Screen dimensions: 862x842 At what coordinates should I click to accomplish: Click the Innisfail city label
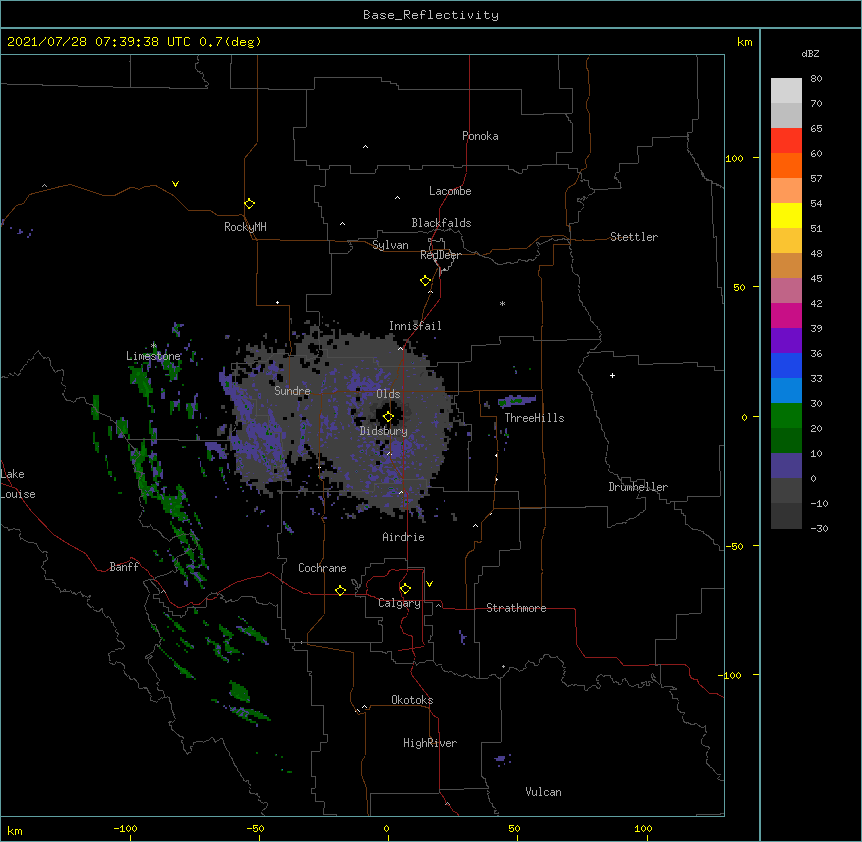click(415, 326)
